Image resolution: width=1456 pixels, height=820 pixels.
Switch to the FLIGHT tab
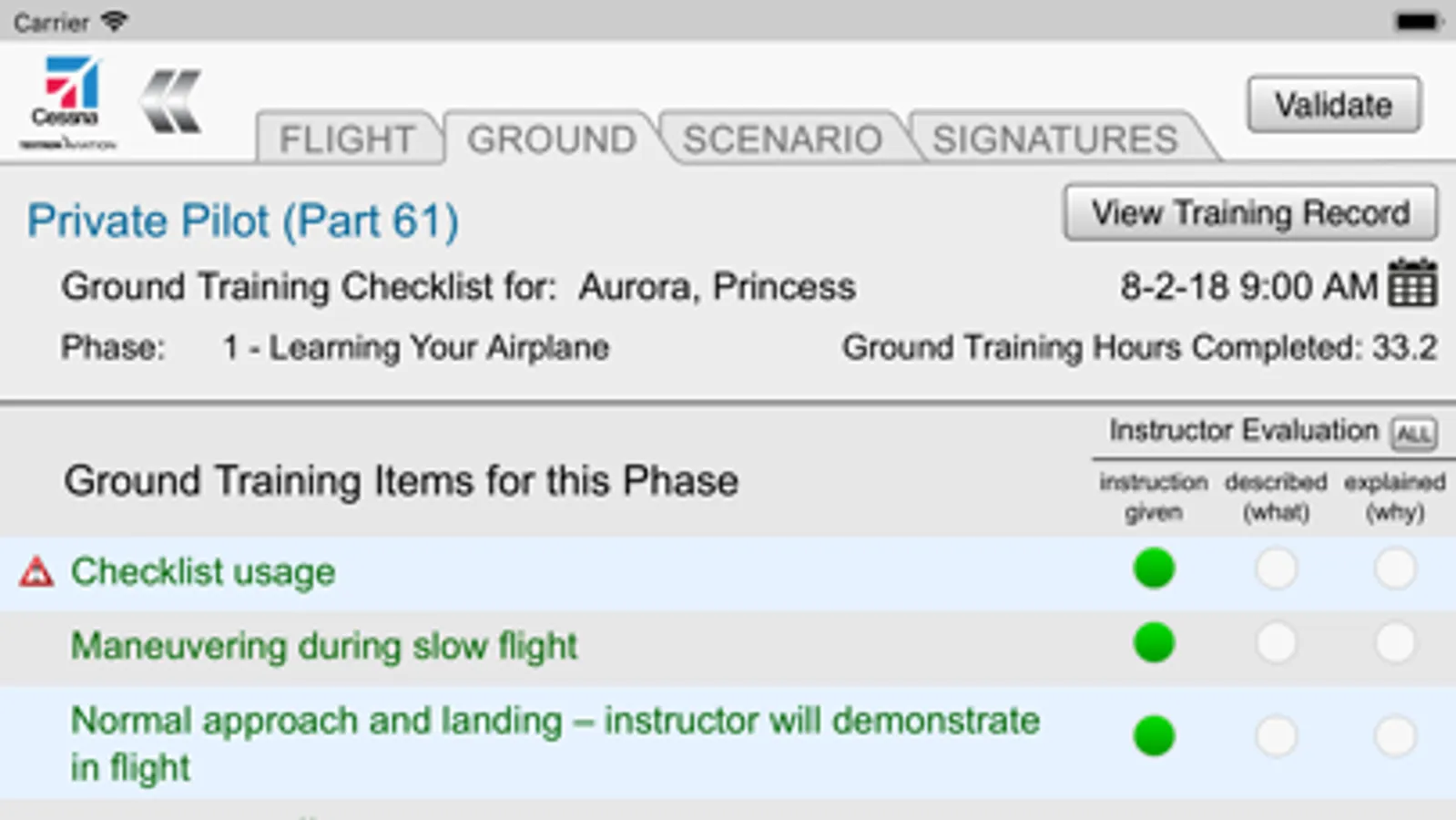347,139
